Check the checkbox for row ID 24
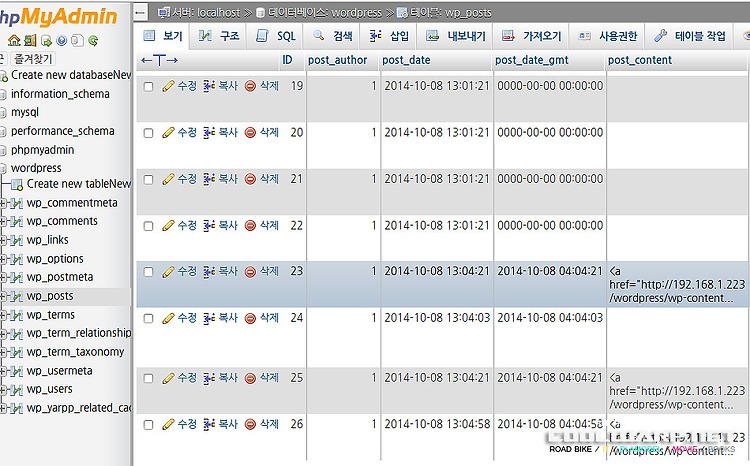This screenshot has height=466, width=750. [x=149, y=319]
